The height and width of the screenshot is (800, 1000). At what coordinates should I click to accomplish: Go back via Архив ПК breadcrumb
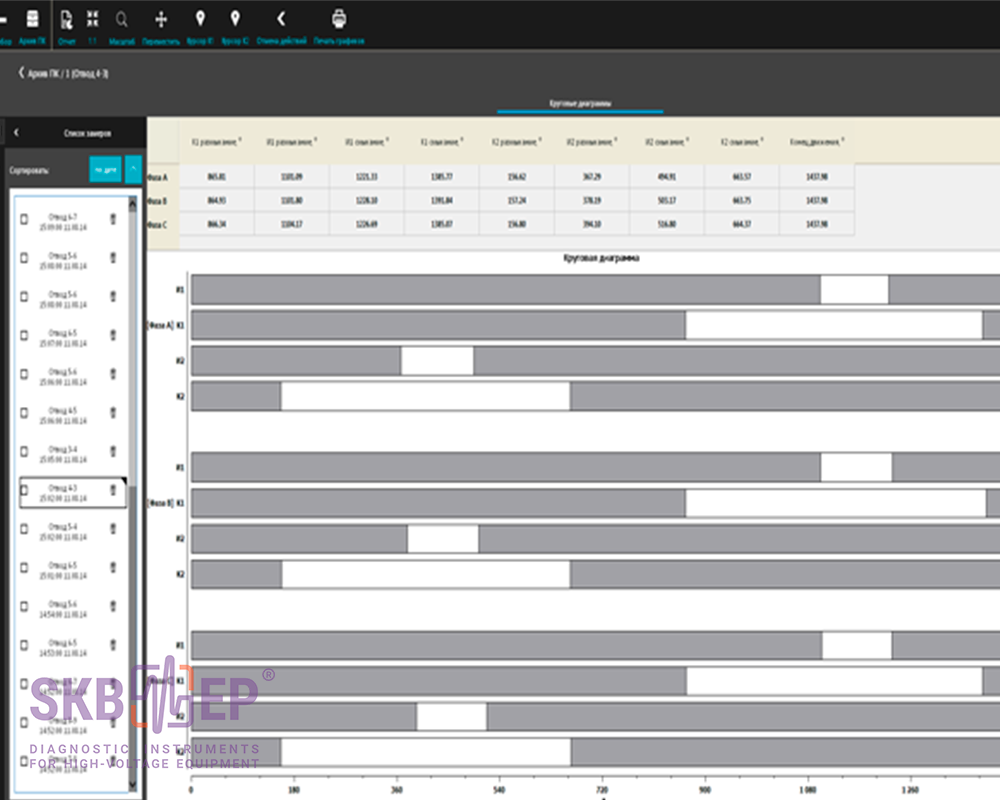[x=22, y=74]
